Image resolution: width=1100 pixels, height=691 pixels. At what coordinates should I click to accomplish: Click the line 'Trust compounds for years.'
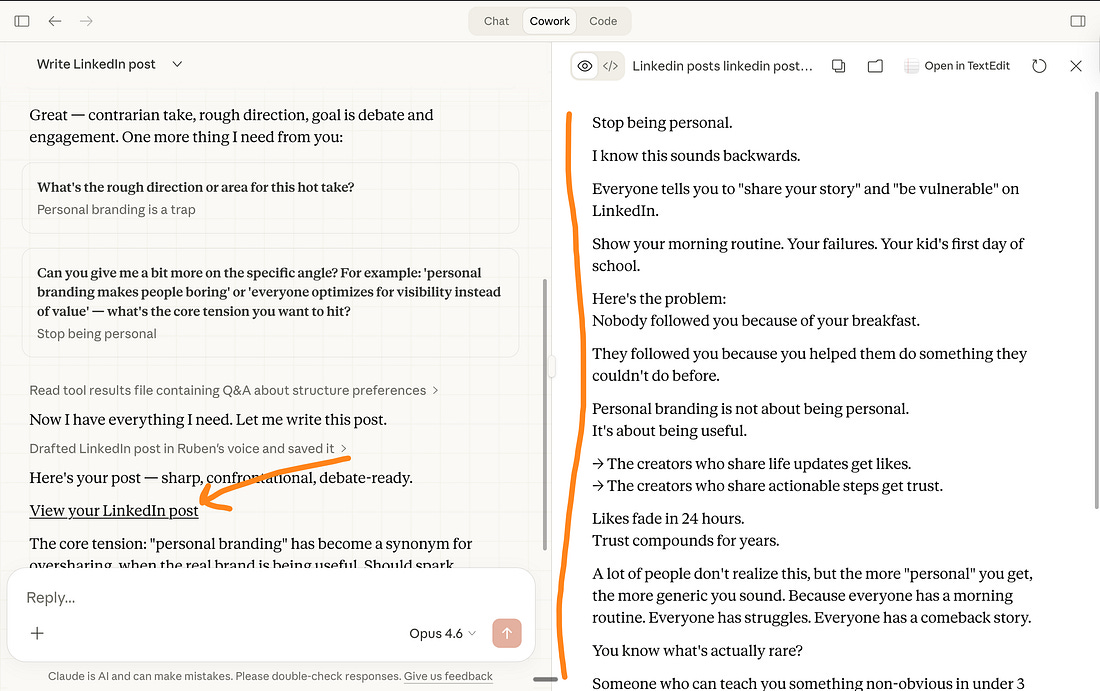click(x=685, y=541)
